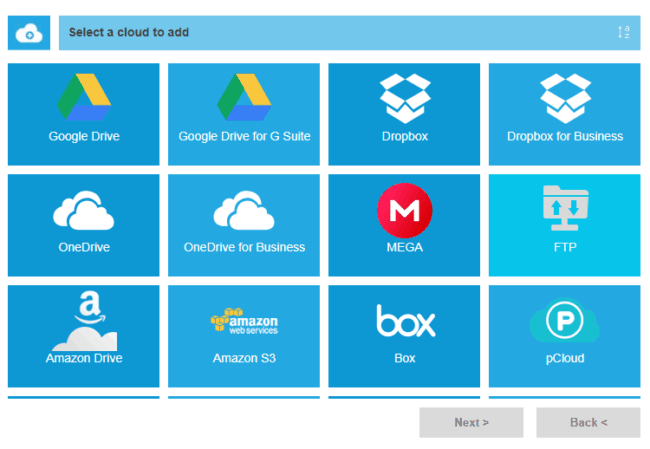
Task: Click the Back < button
Action: point(588,422)
